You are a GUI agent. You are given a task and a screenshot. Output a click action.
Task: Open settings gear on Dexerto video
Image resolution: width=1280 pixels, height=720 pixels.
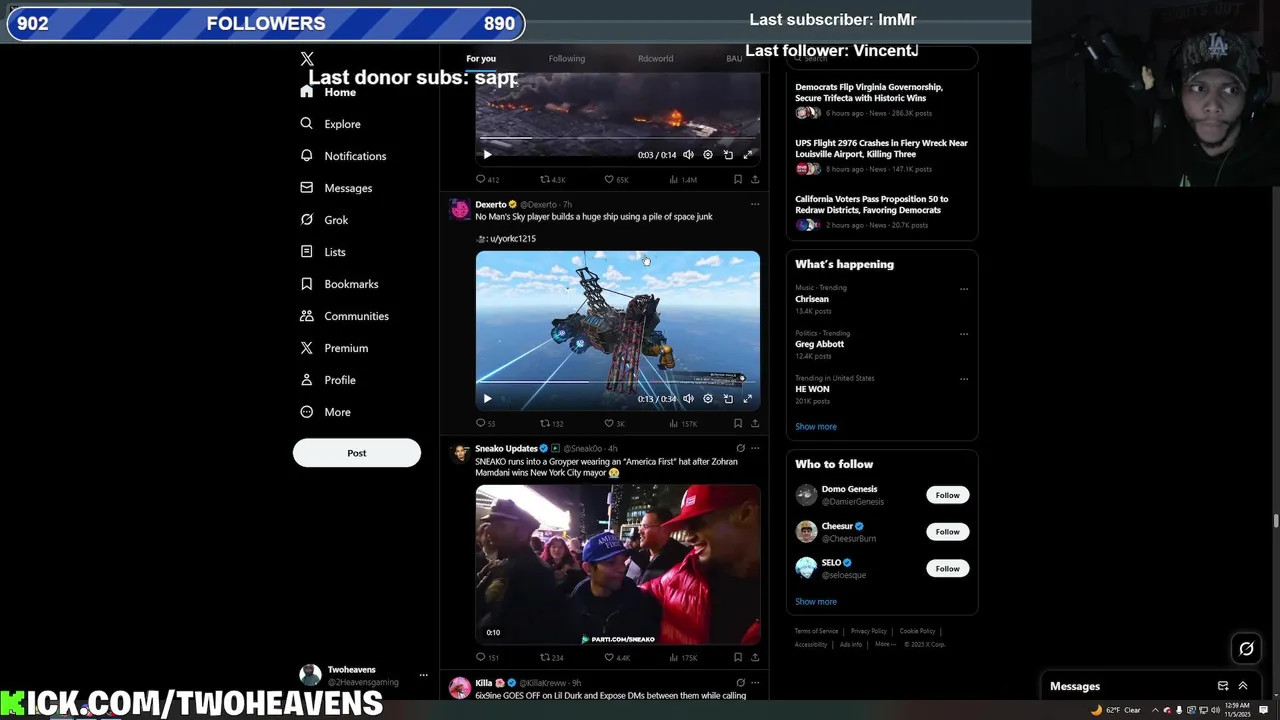pos(708,399)
